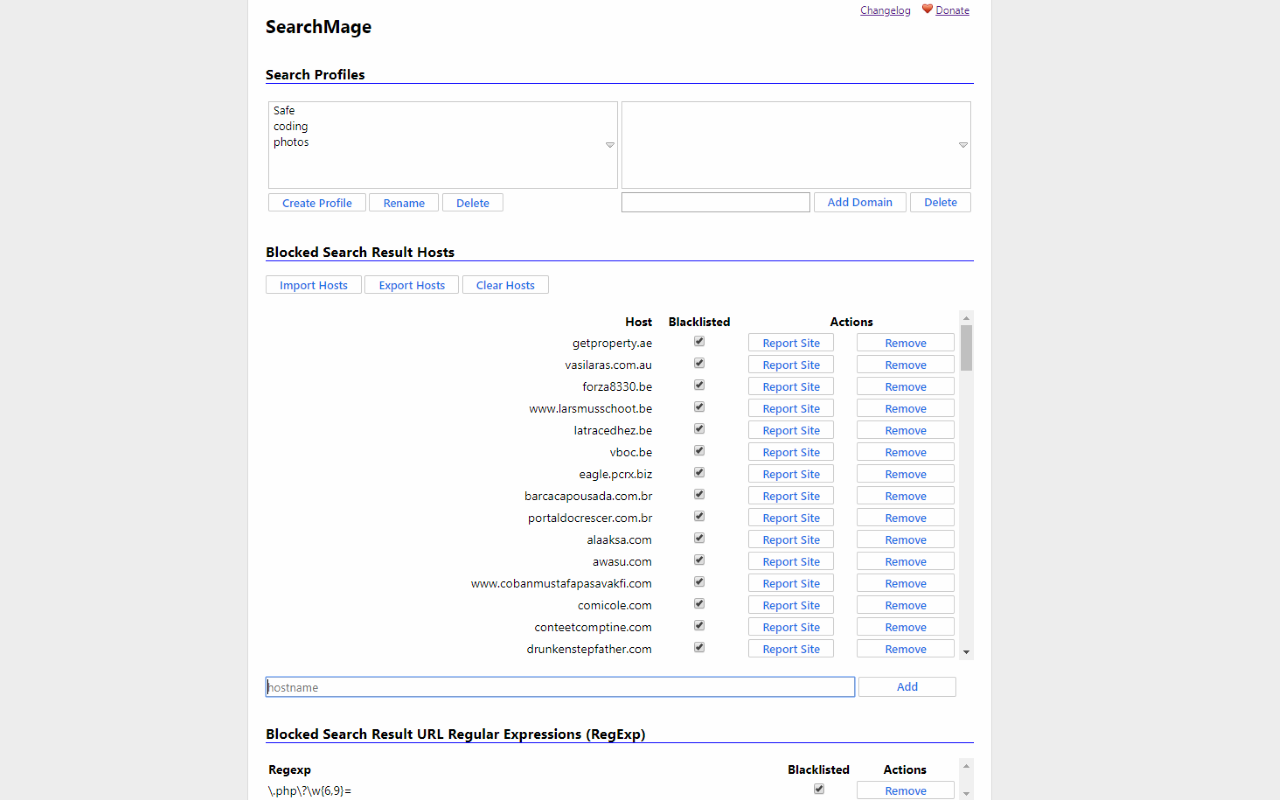1280x800 pixels.
Task: Open the Changelog link
Action: pos(885,9)
